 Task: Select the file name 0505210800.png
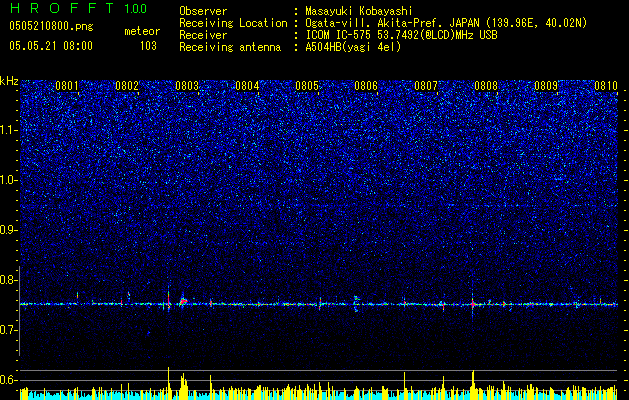(51, 26)
